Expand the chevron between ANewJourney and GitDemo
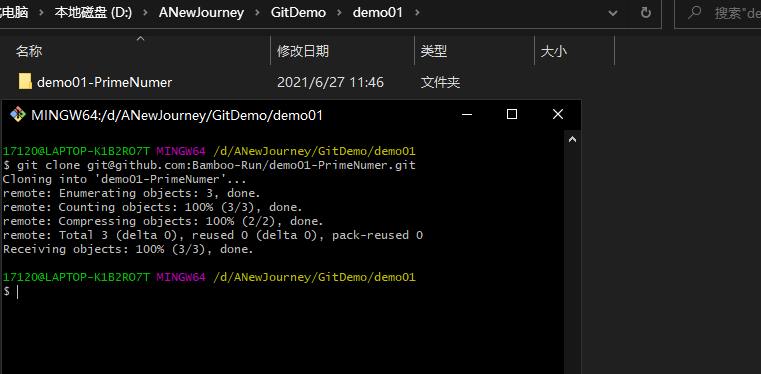 [257, 13]
